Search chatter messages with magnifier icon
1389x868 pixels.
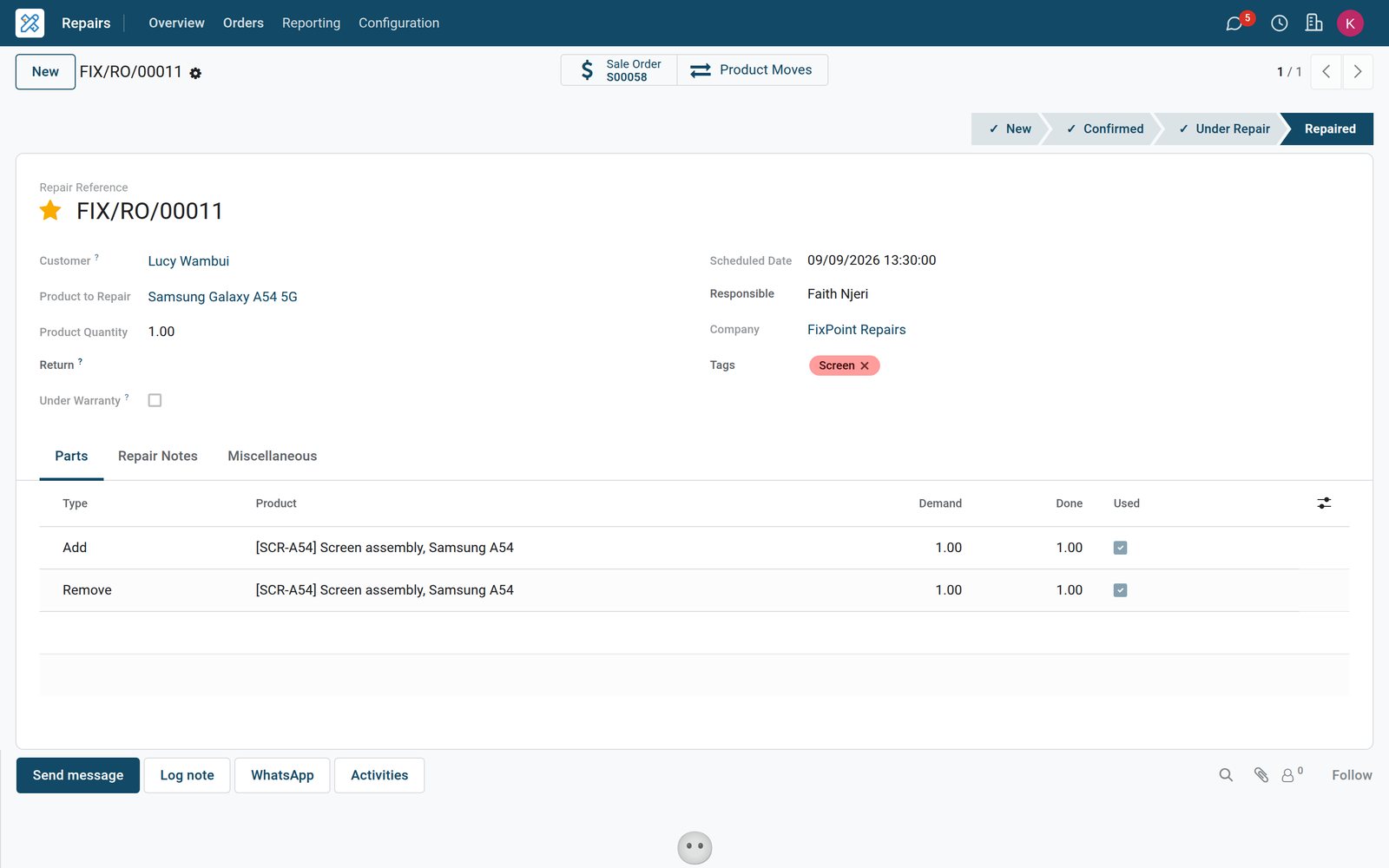pos(1226,775)
